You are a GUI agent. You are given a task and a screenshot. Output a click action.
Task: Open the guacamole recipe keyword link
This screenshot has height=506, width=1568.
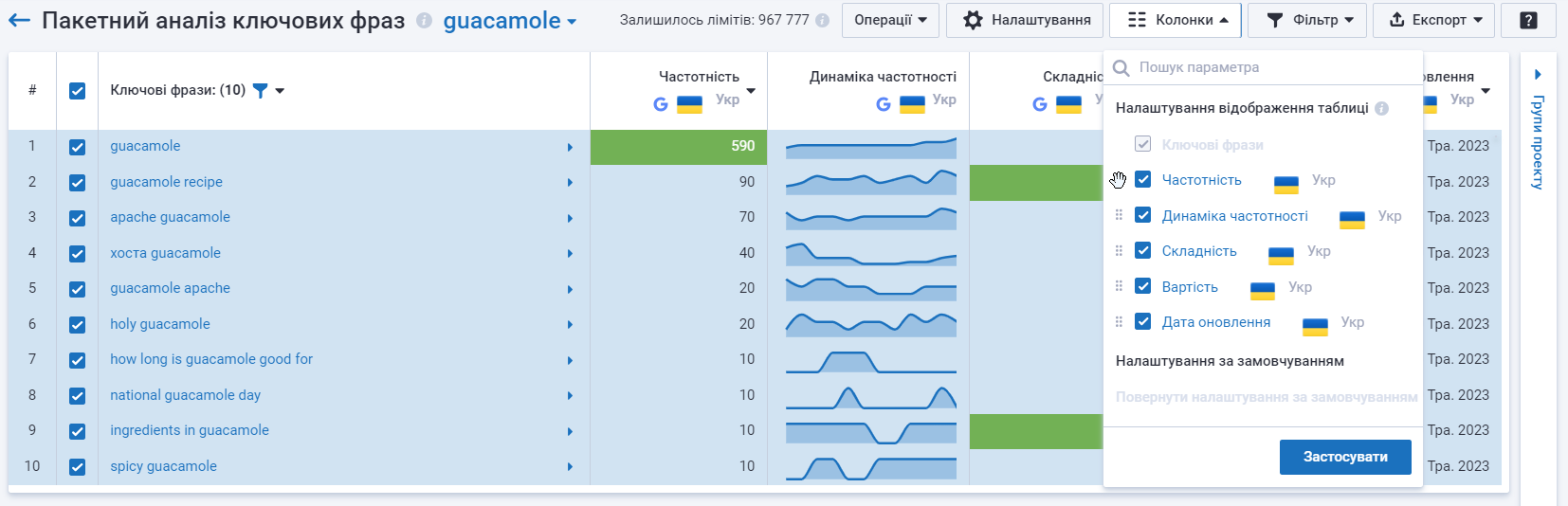coord(167,182)
